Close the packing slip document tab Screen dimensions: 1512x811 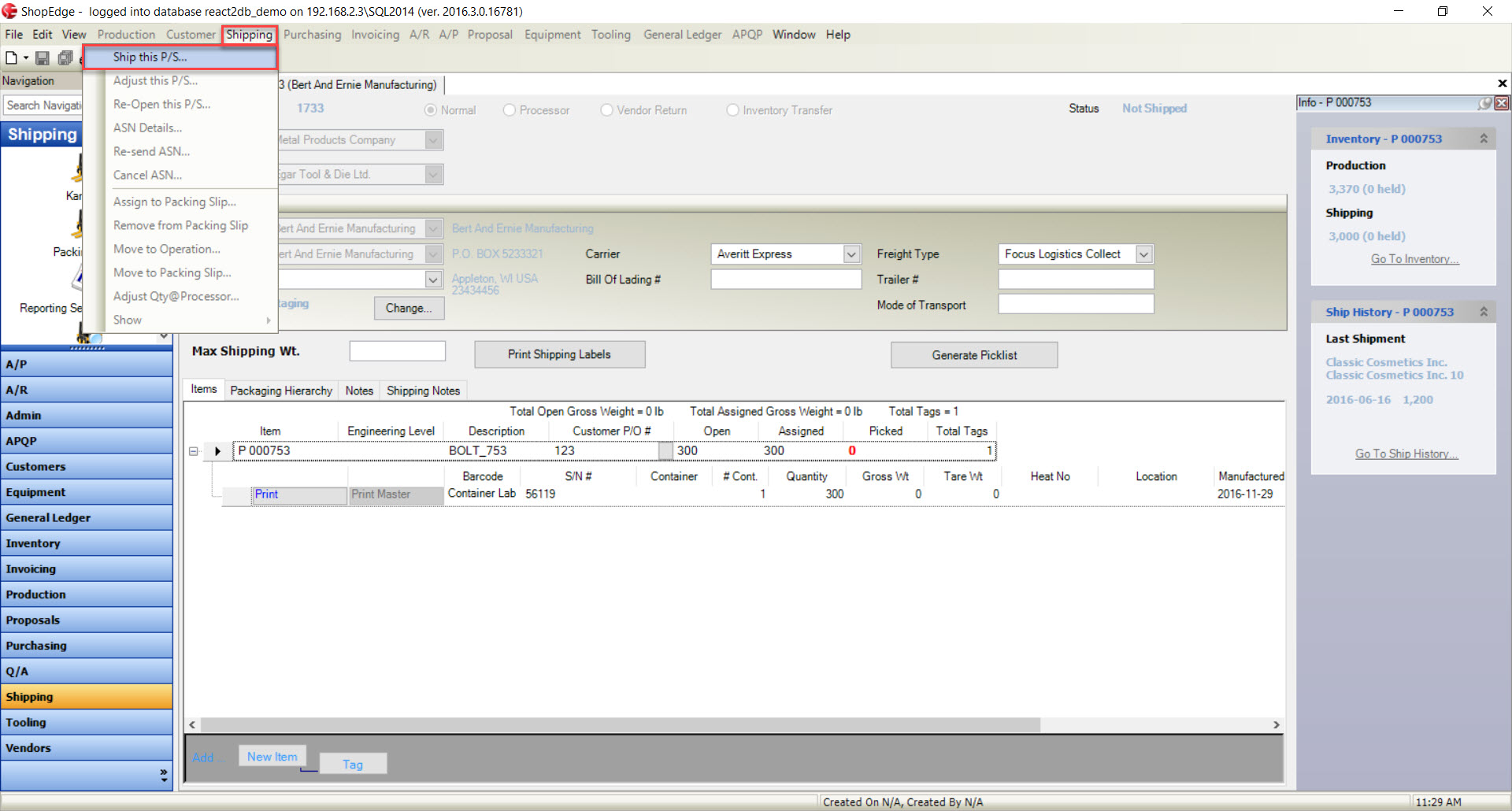point(1502,83)
